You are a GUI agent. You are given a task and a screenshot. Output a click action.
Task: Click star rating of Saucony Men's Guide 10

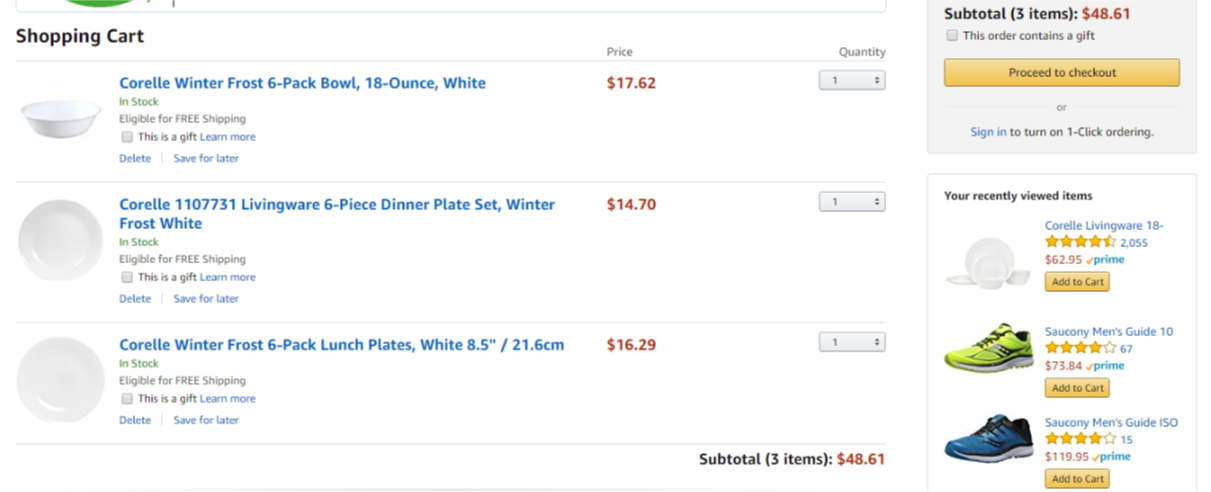[1080, 348]
